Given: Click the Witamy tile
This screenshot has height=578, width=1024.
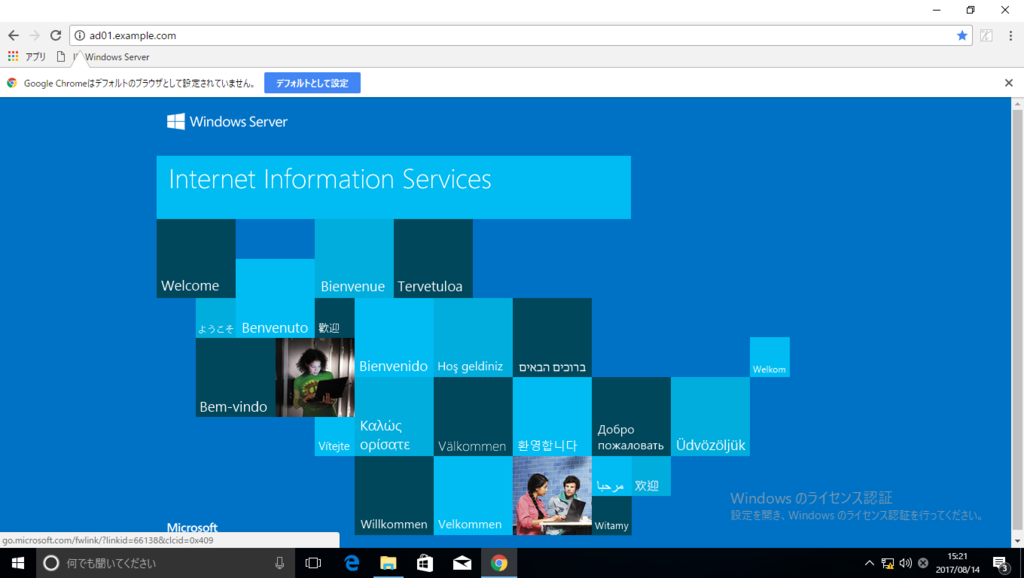Looking at the screenshot, I should pos(611,515).
